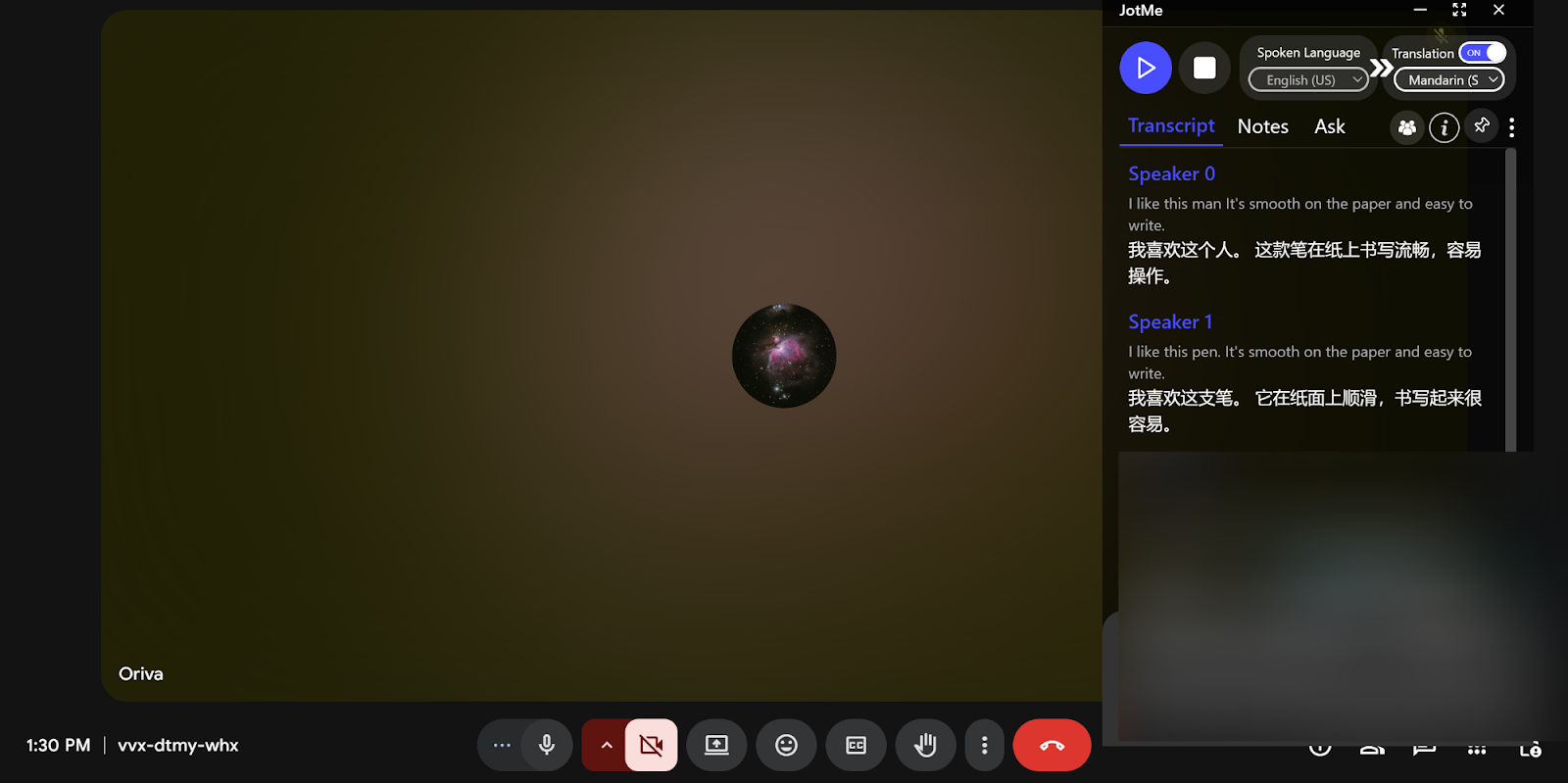1568x783 pixels.
Task: Switch to the Transcript tab
Action: coord(1171,125)
